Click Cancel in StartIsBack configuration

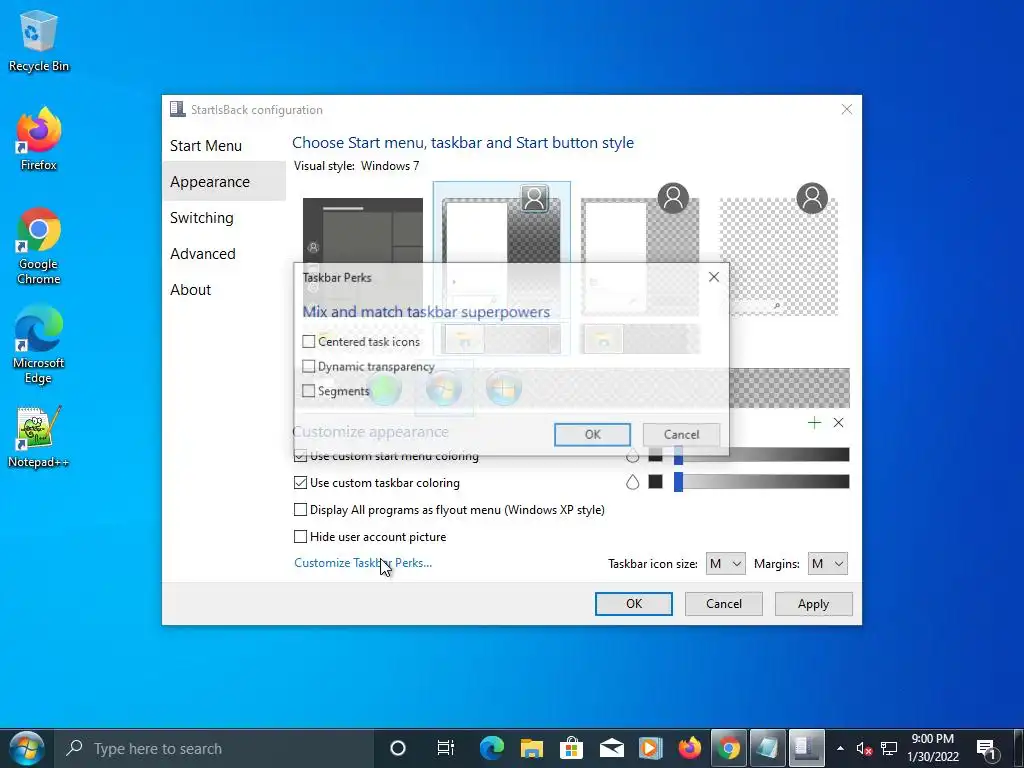(724, 603)
